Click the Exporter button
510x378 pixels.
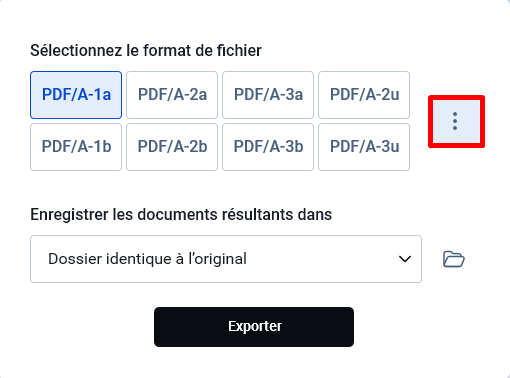coord(254,327)
